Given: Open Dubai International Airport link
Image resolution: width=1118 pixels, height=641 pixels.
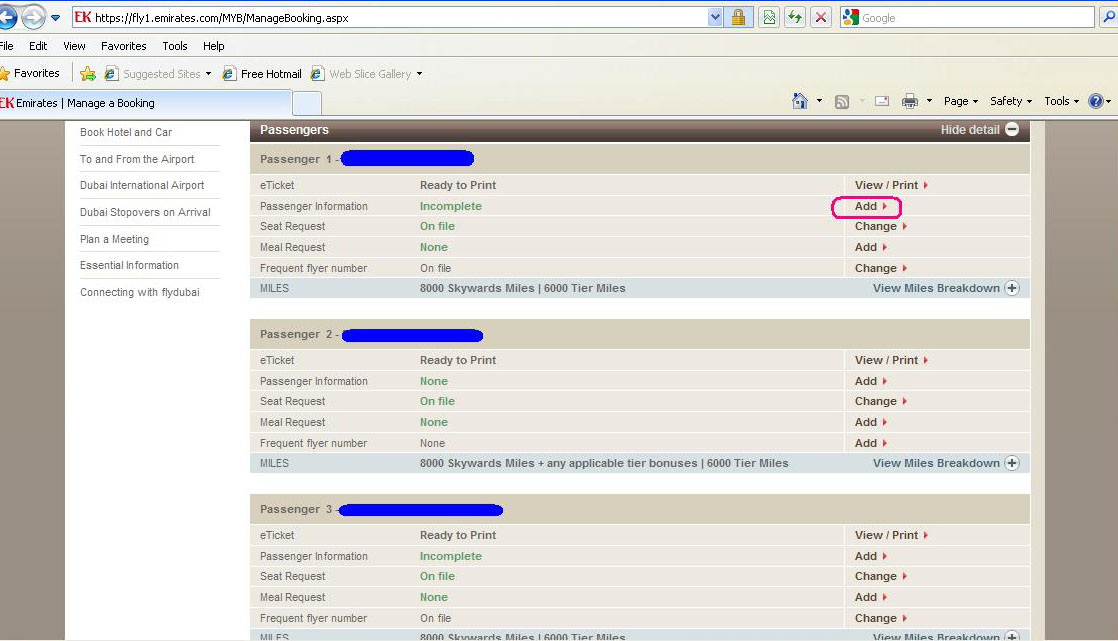Looking at the screenshot, I should 142,185.
